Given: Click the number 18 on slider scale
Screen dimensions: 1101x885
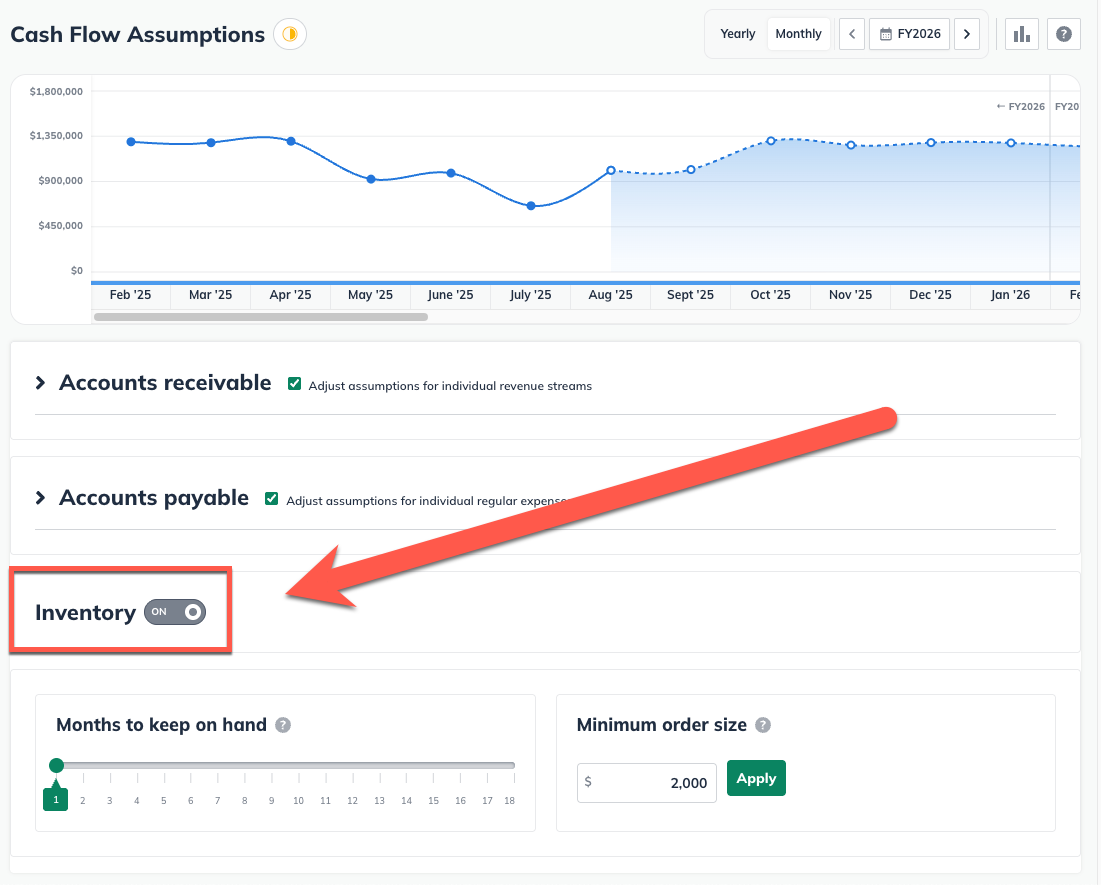Looking at the screenshot, I should click(x=510, y=801).
